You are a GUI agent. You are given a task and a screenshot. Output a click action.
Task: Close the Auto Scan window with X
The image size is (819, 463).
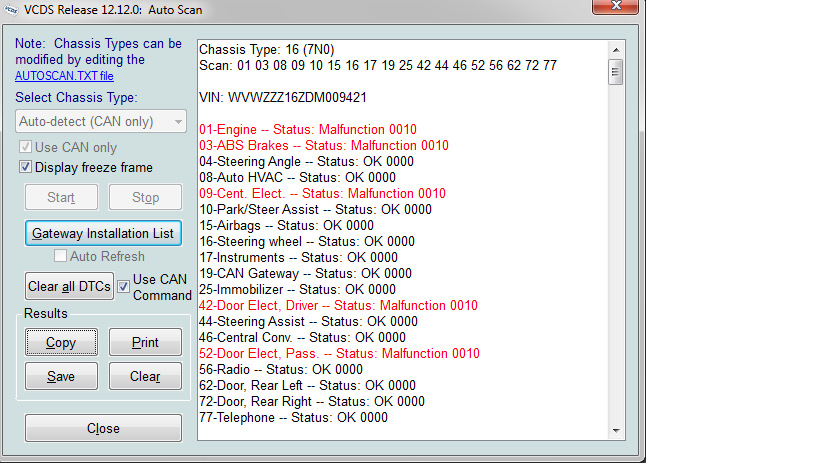tap(615, 6)
